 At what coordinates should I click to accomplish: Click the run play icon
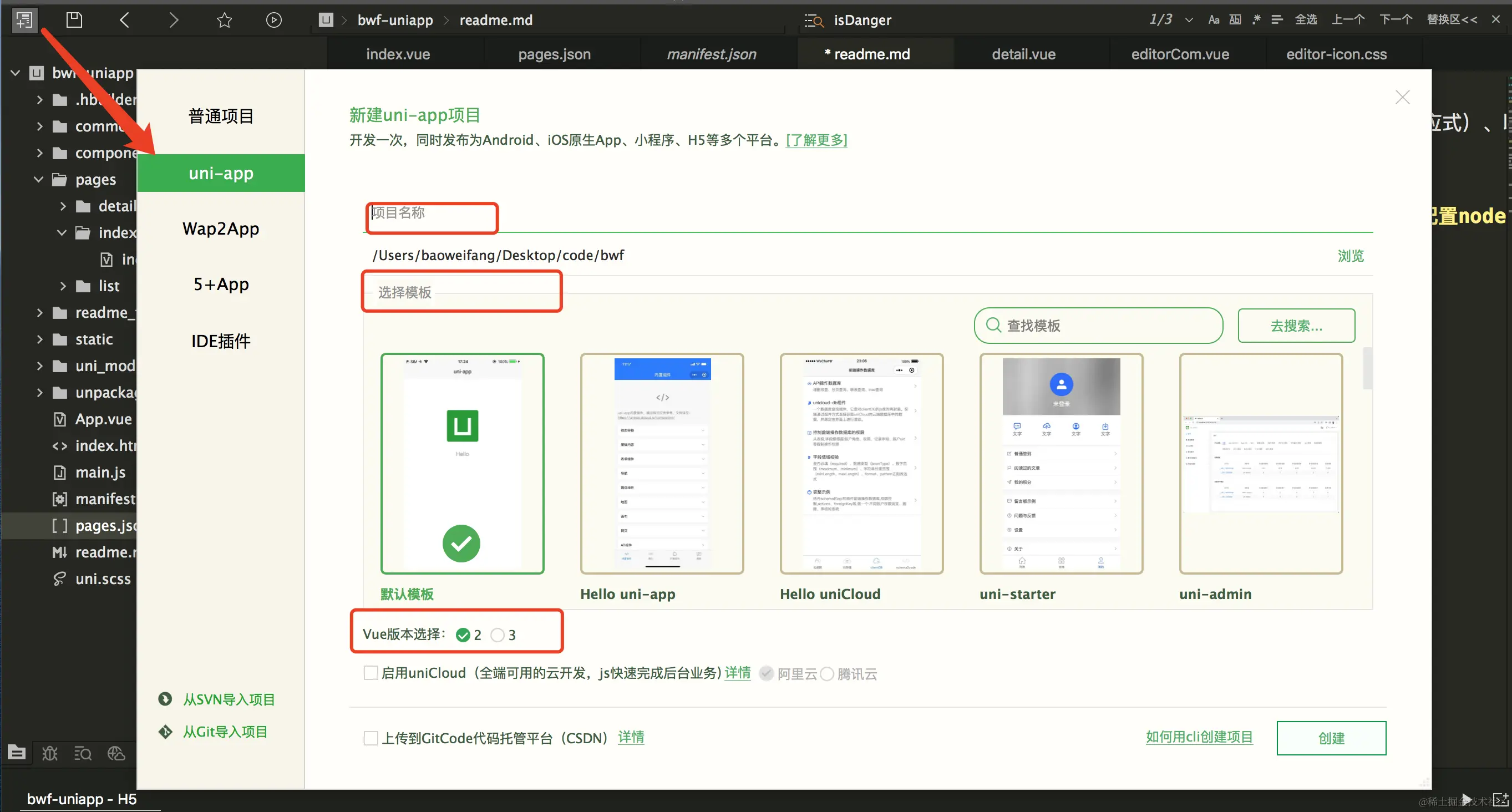(273, 20)
